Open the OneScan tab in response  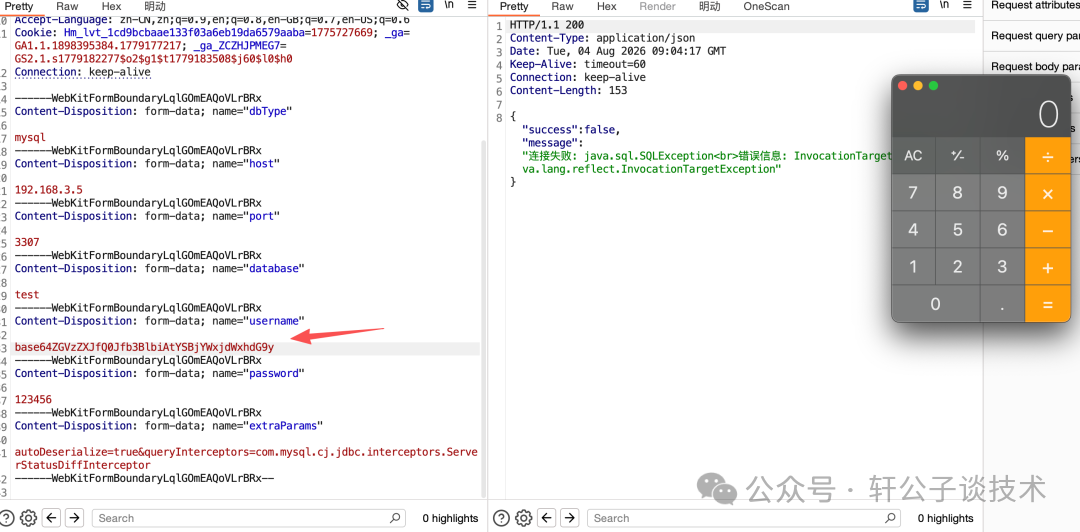point(767,6)
